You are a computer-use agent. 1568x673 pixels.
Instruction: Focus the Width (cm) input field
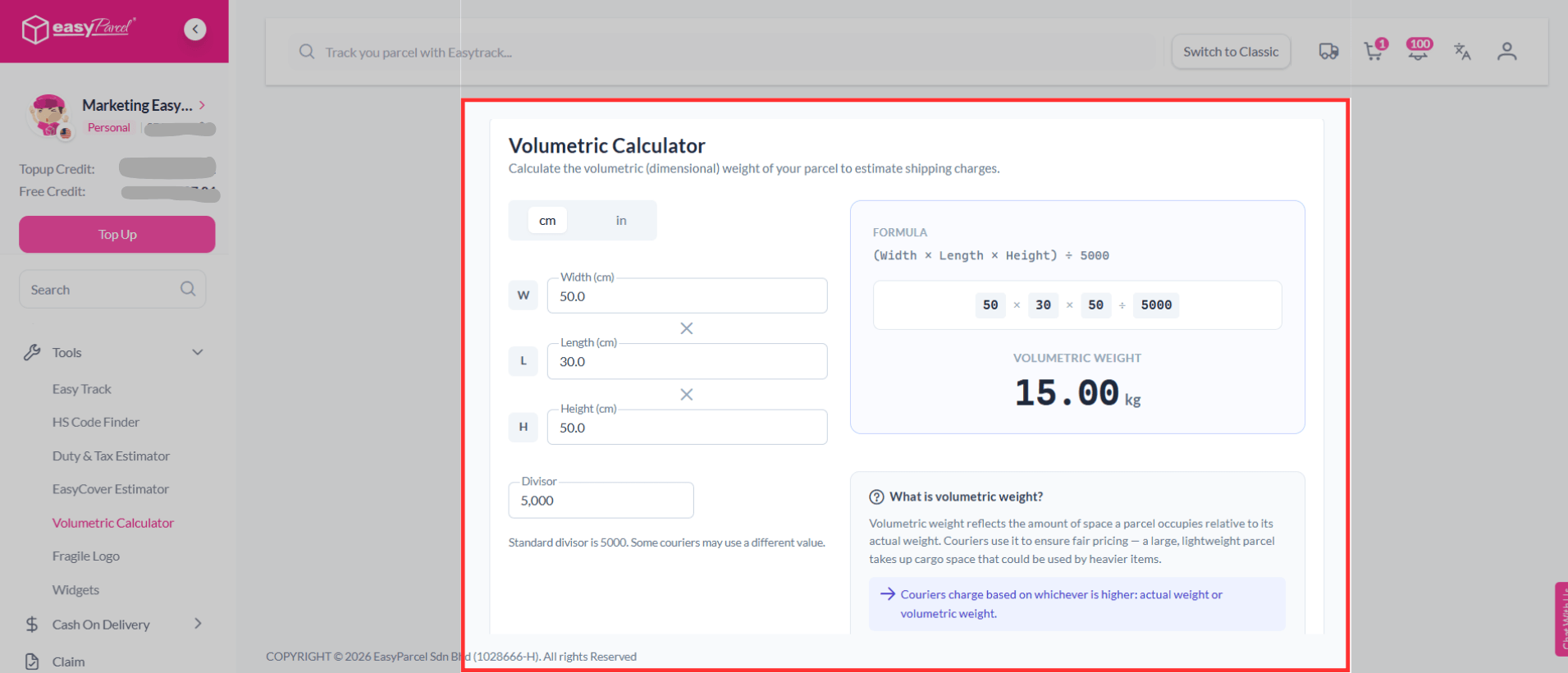pos(687,295)
